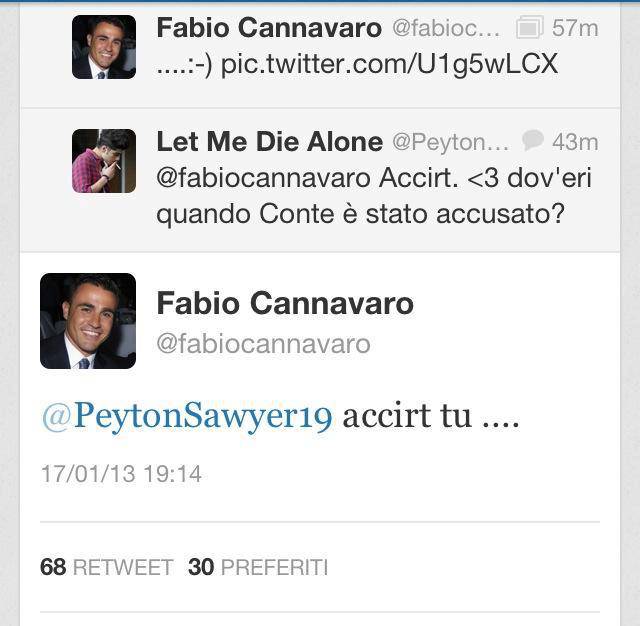Tap the media icon beside 57m
Viewport: 640px width, 626px height.
pos(529,28)
